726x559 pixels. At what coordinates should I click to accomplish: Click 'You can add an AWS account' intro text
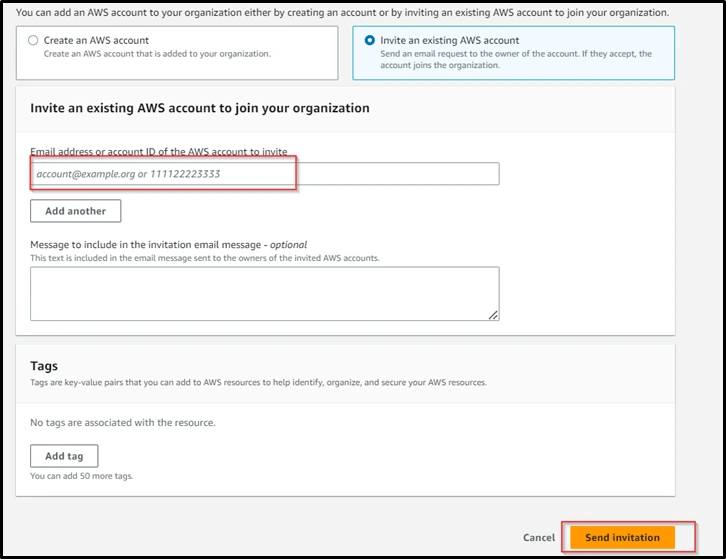342,13
